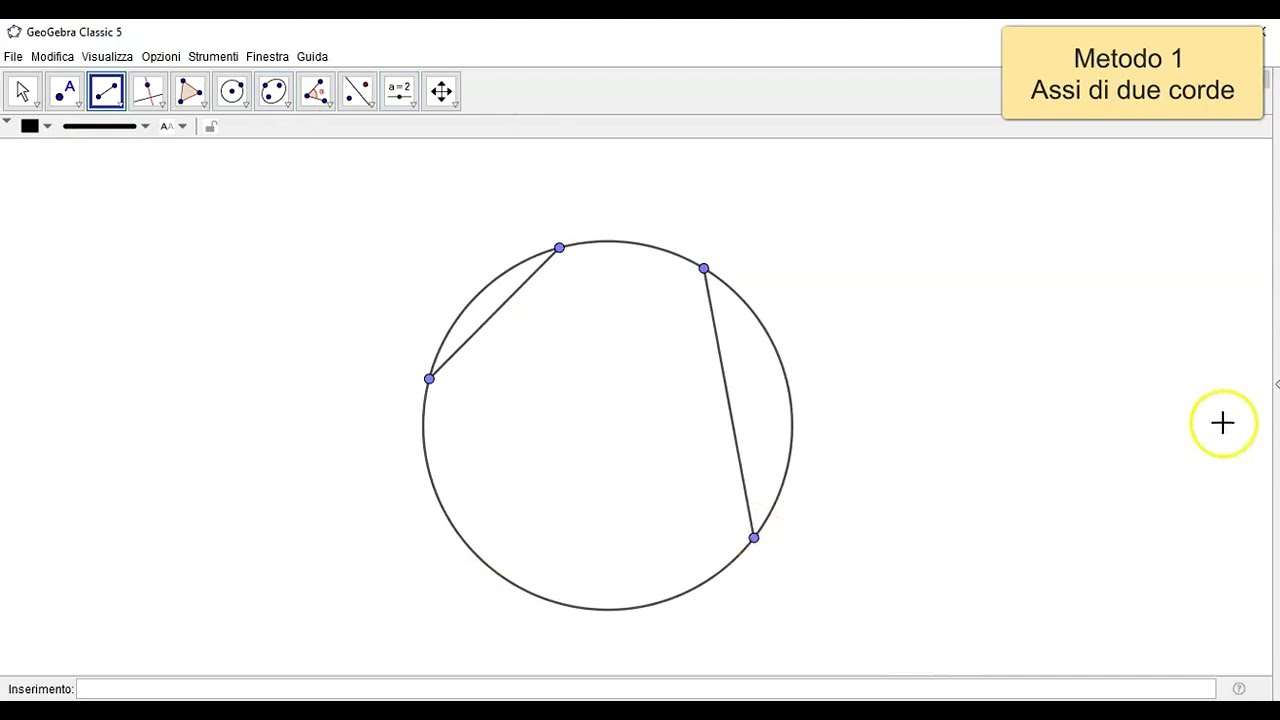
Task: Click the 'GeoGebra Classic 5' title text
Action: pos(74,32)
